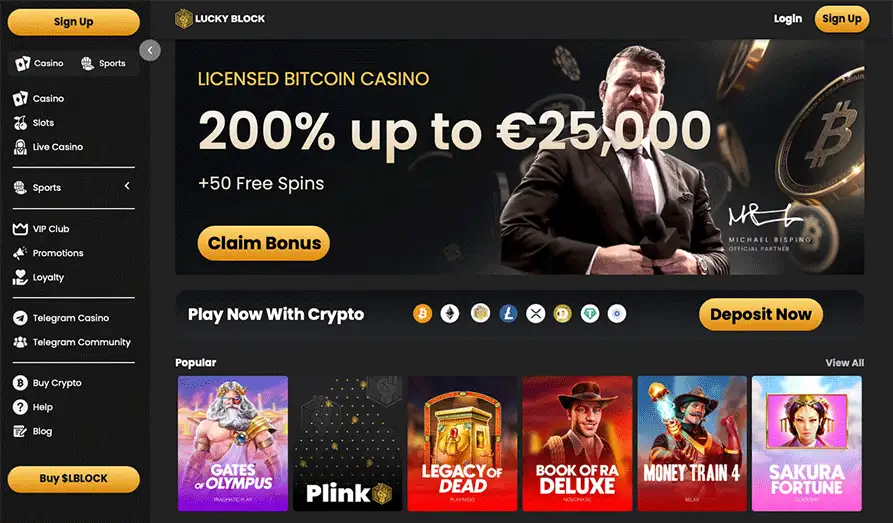Open the Gates of Olympus game thumbnail
This screenshot has width=893, height=523.
(233, 443)
